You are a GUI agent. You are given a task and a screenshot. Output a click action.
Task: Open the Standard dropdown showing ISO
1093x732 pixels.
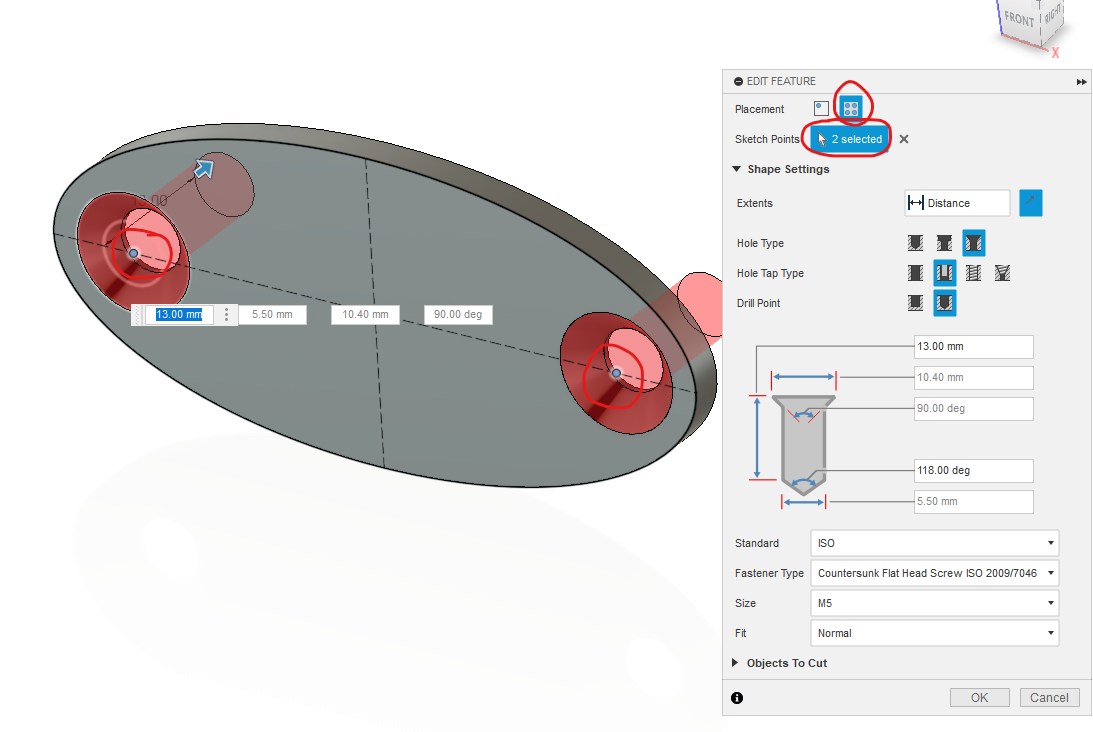coord(934,543)
